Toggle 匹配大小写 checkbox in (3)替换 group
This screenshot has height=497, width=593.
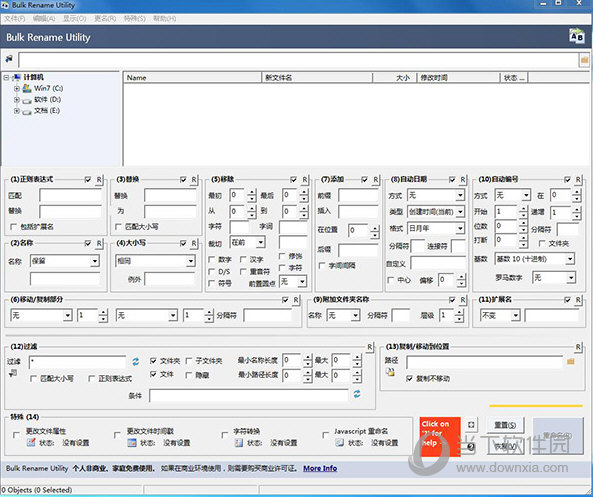click(118, 227)
